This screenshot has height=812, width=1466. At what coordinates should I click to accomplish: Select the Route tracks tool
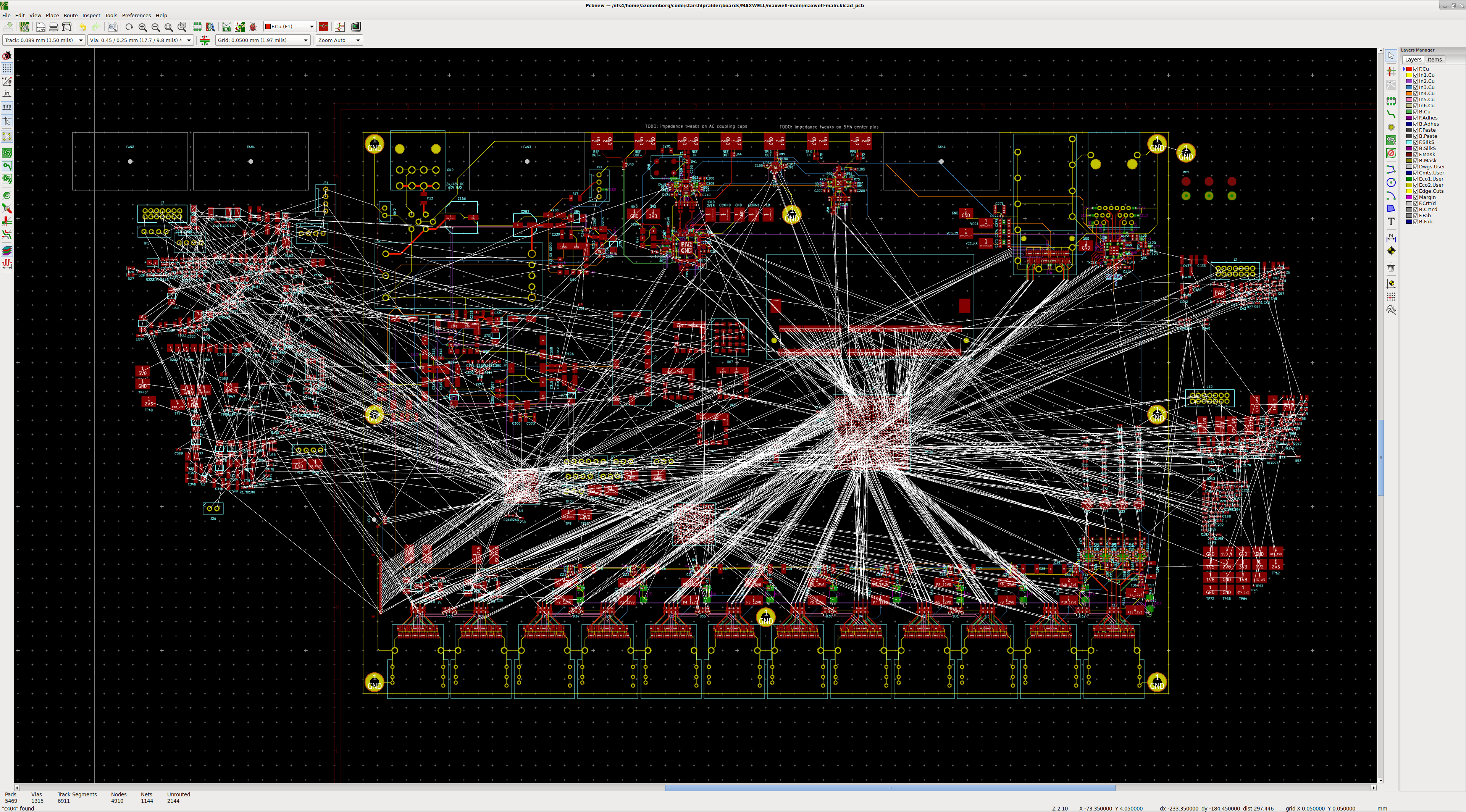pyautogui.click(x=1391, y=115)
